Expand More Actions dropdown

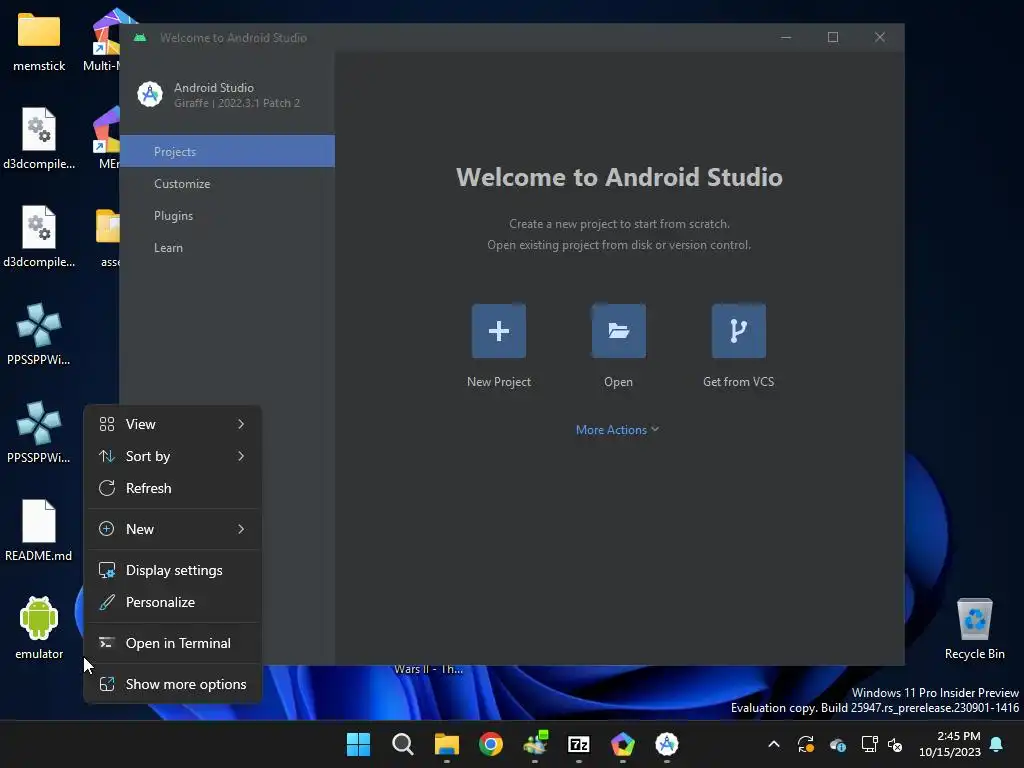pos(617,430)
